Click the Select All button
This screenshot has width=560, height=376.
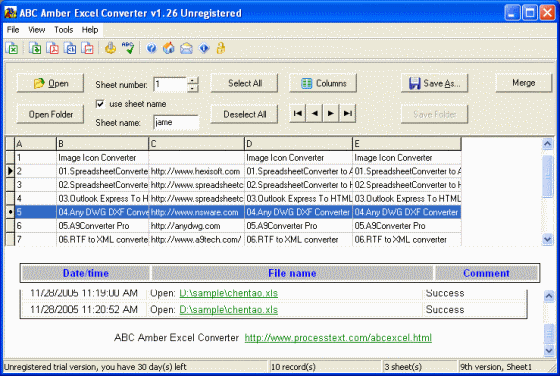click(x=244, y=83)
